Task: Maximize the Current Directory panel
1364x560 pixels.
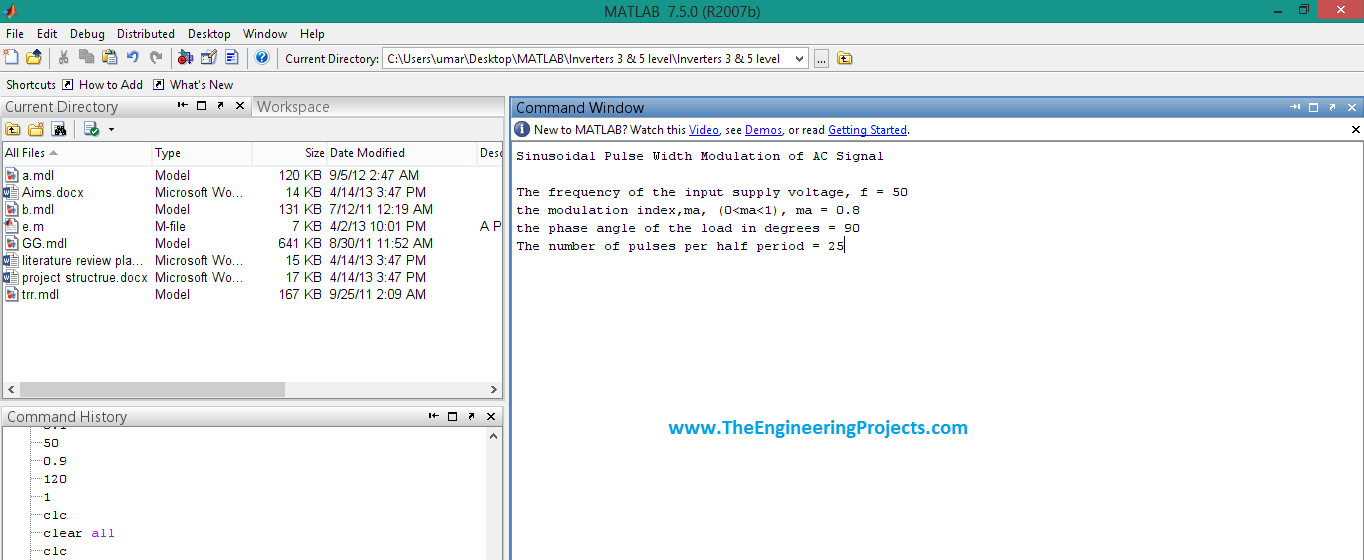Action: pyautogui.click(x=201, y=105)
